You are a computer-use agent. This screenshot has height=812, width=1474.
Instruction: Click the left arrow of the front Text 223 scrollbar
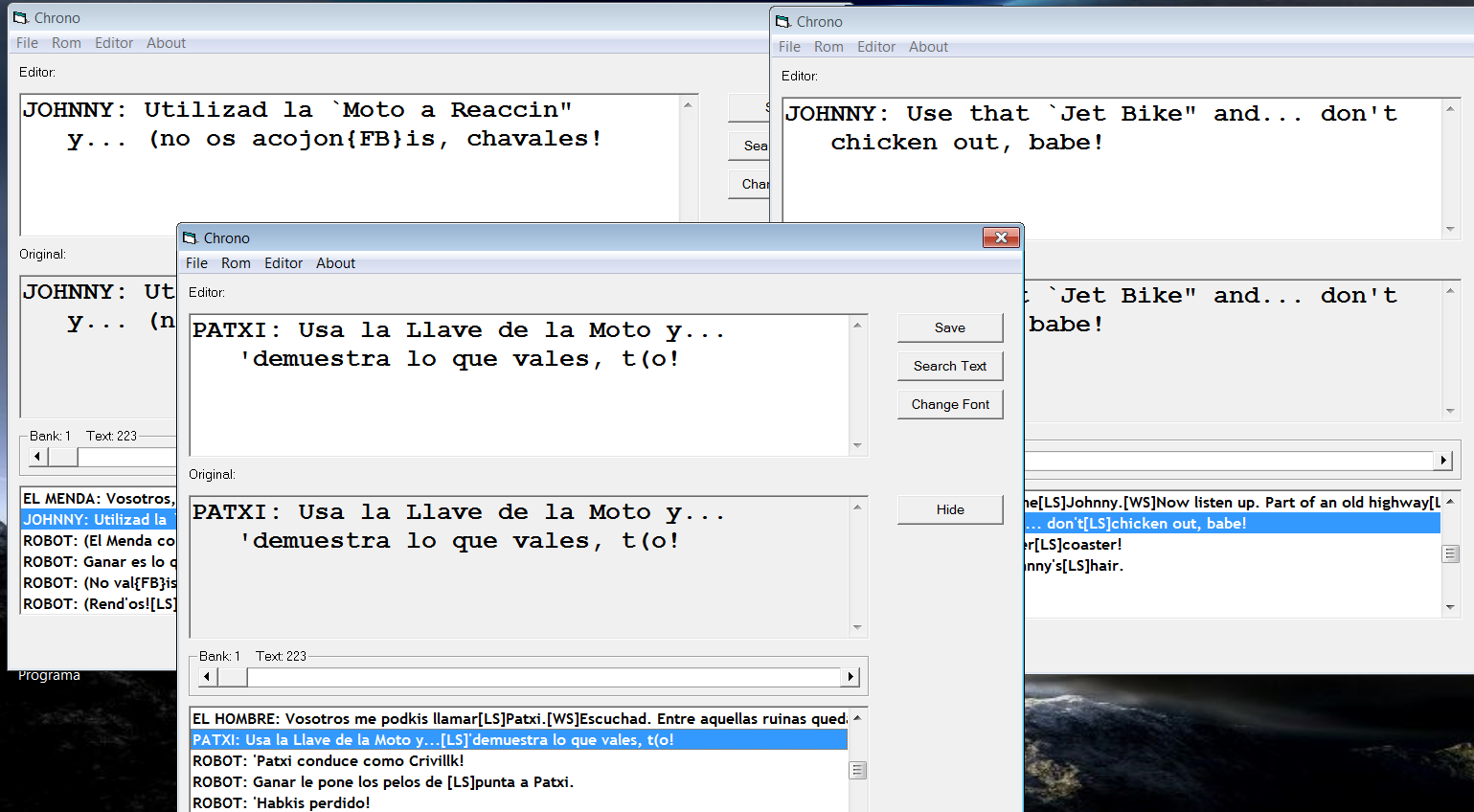coord(207,677)
